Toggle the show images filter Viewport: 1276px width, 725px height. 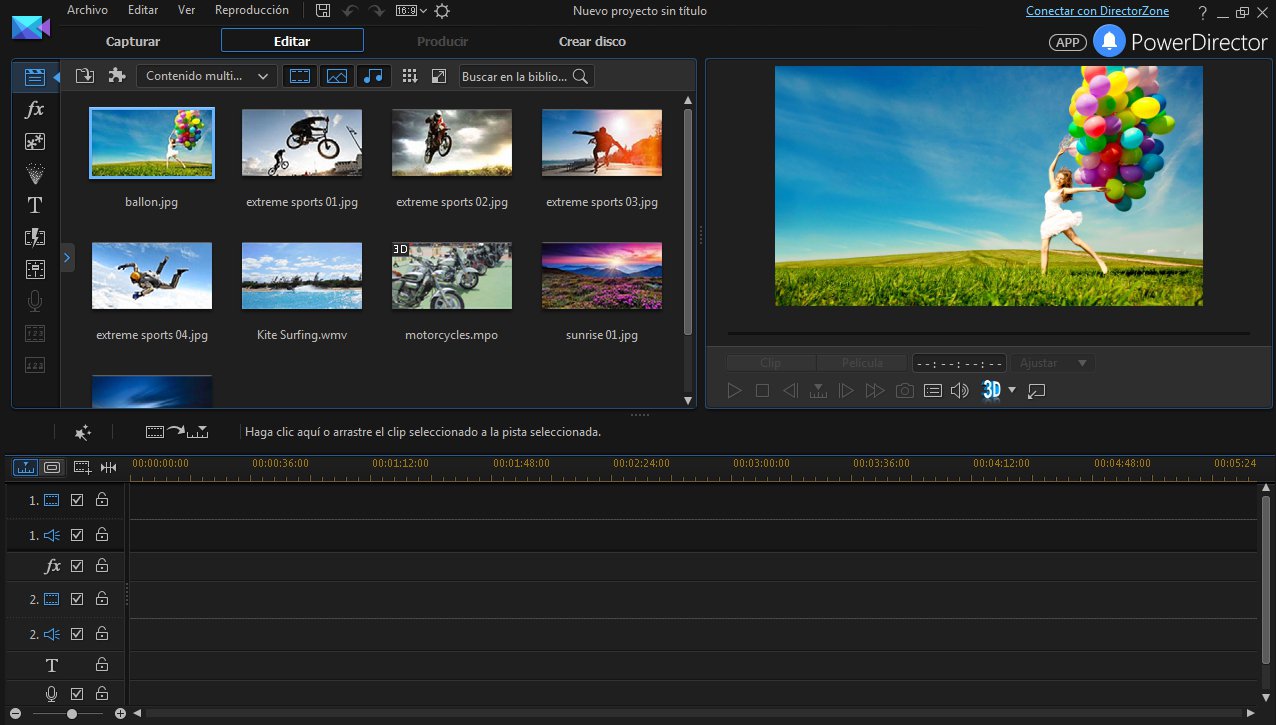[337, 76]
